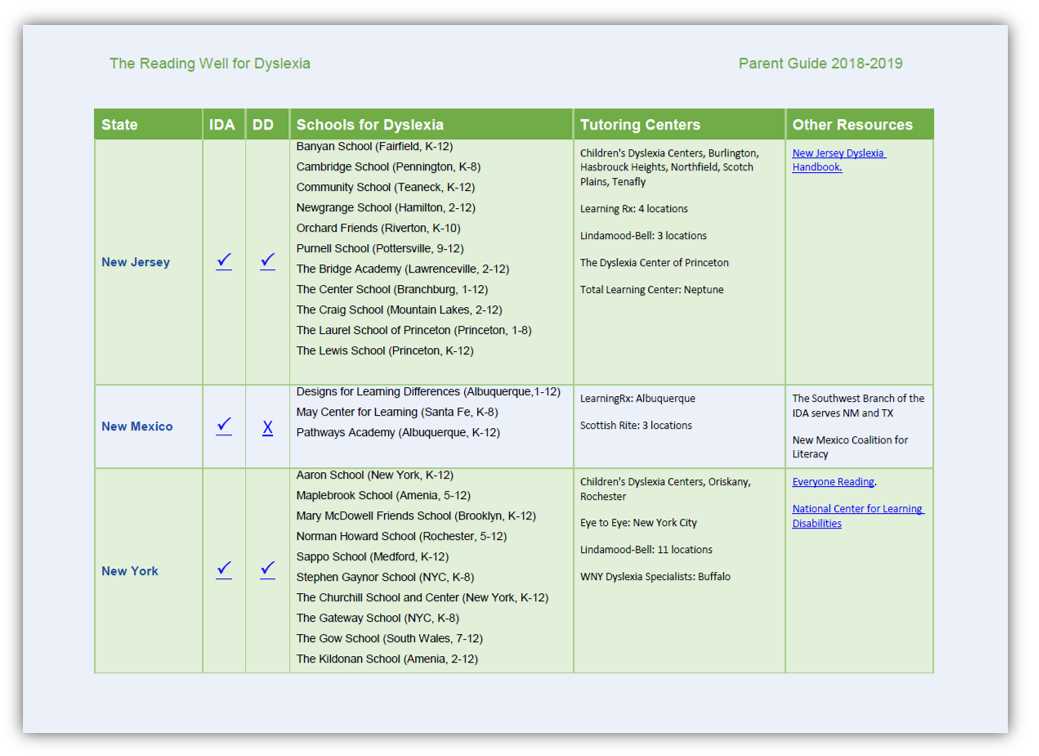The image size is (1039, 756).
Task: Select Eye to Eye: New York City text
Action: click(x=638, y=523)
